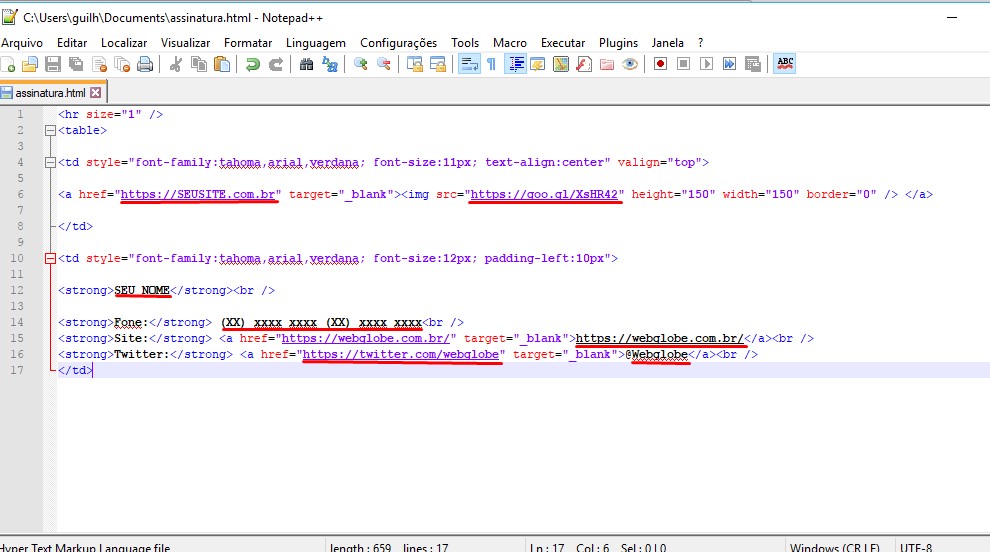This screenshot has width=990, height=552.
Task: Click the Playback macro triangle icon
Action: click(x=707, y=64)
